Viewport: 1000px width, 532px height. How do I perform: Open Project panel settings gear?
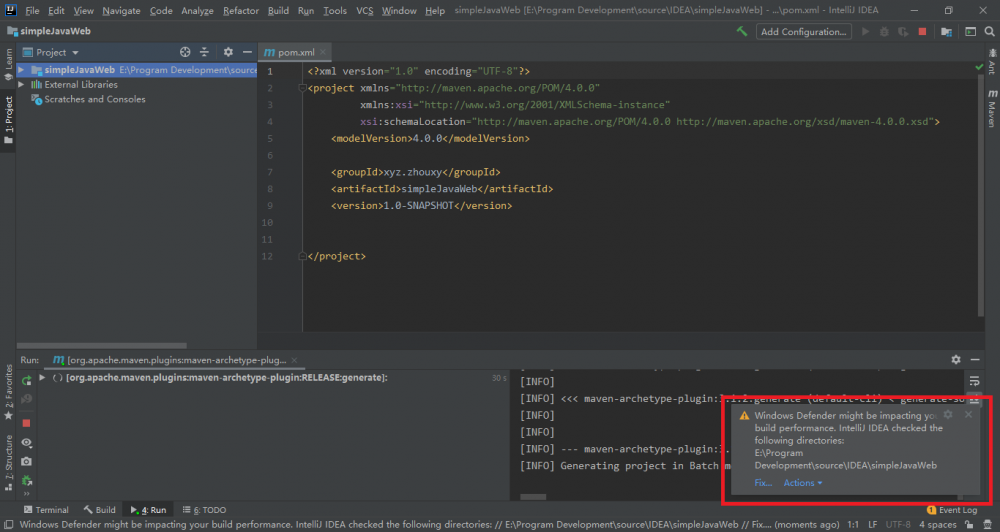228,52
